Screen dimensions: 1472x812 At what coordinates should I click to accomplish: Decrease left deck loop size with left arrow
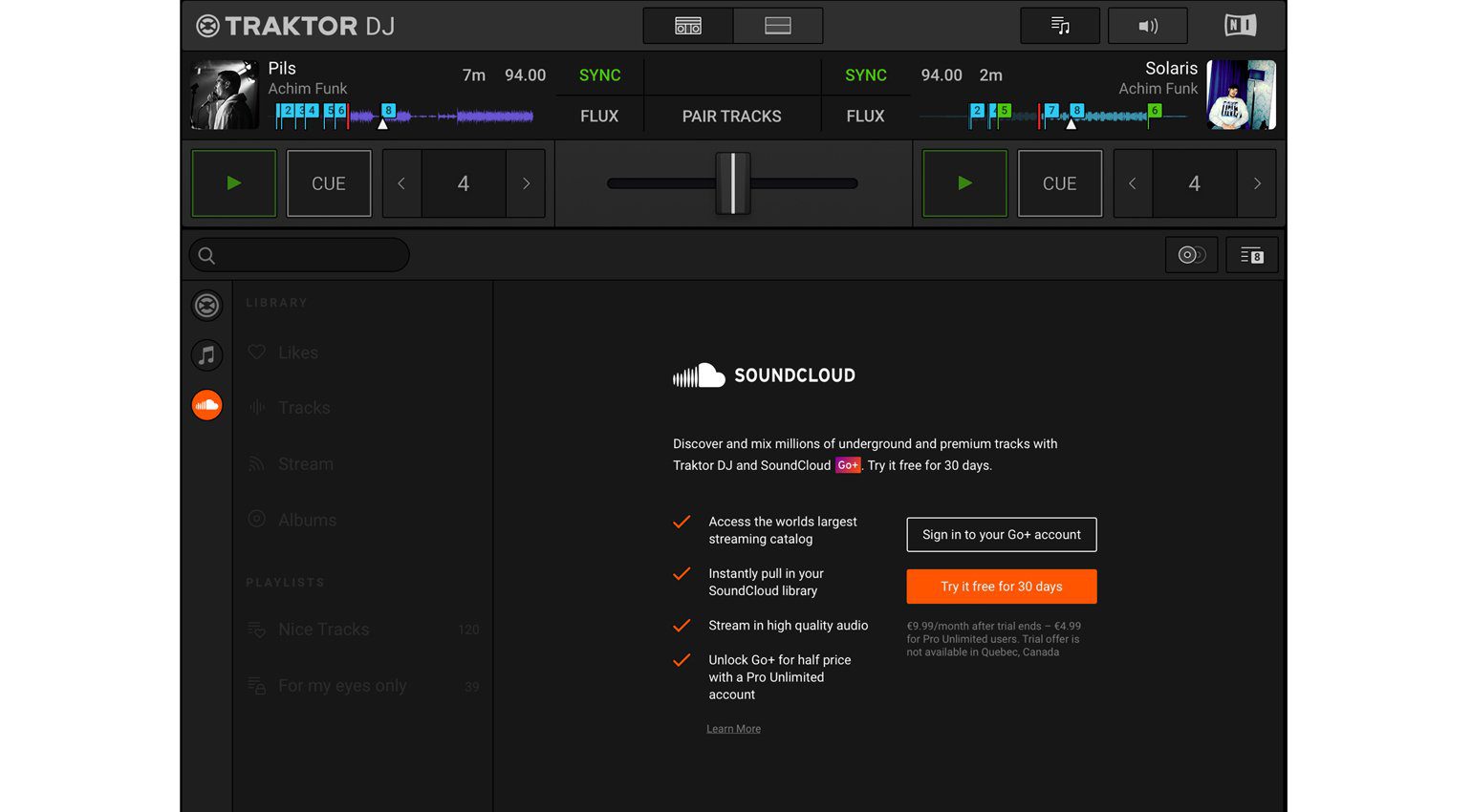click(x=401, y=183)
